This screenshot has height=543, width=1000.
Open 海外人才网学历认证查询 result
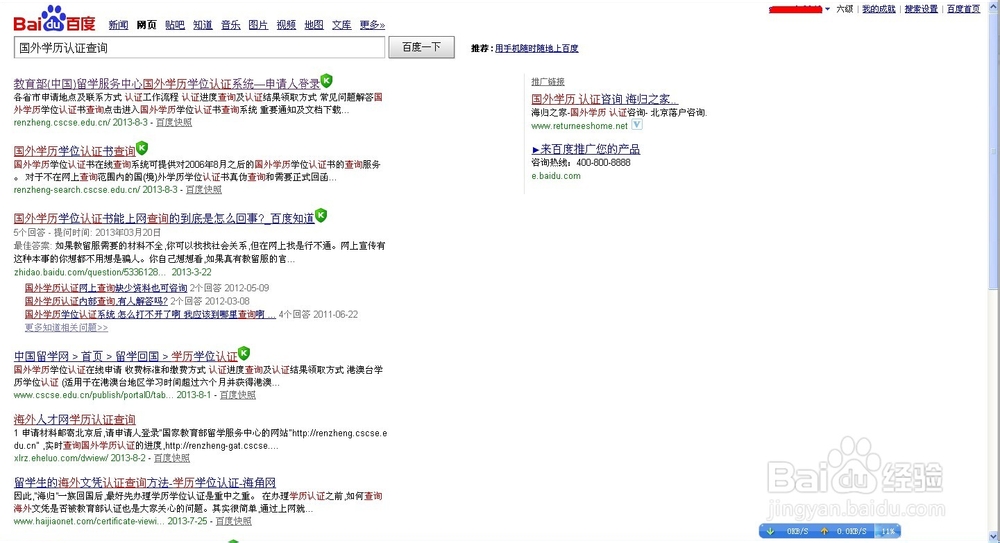click(x=75, y=419)
